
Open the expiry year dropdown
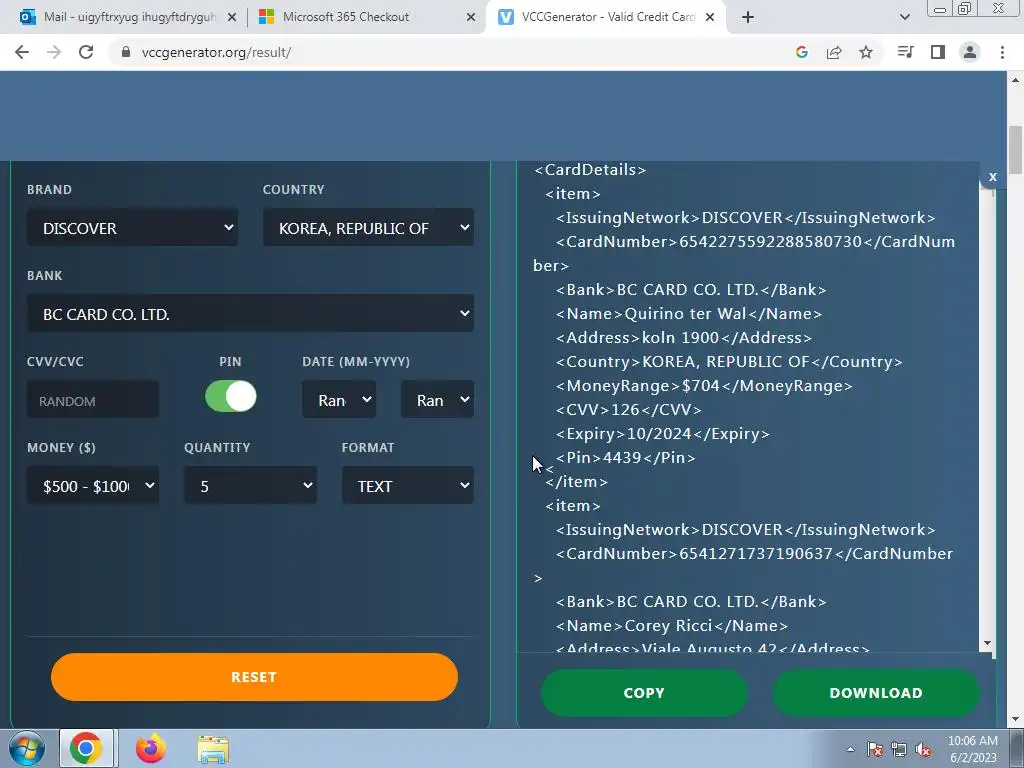coord(438,400)
